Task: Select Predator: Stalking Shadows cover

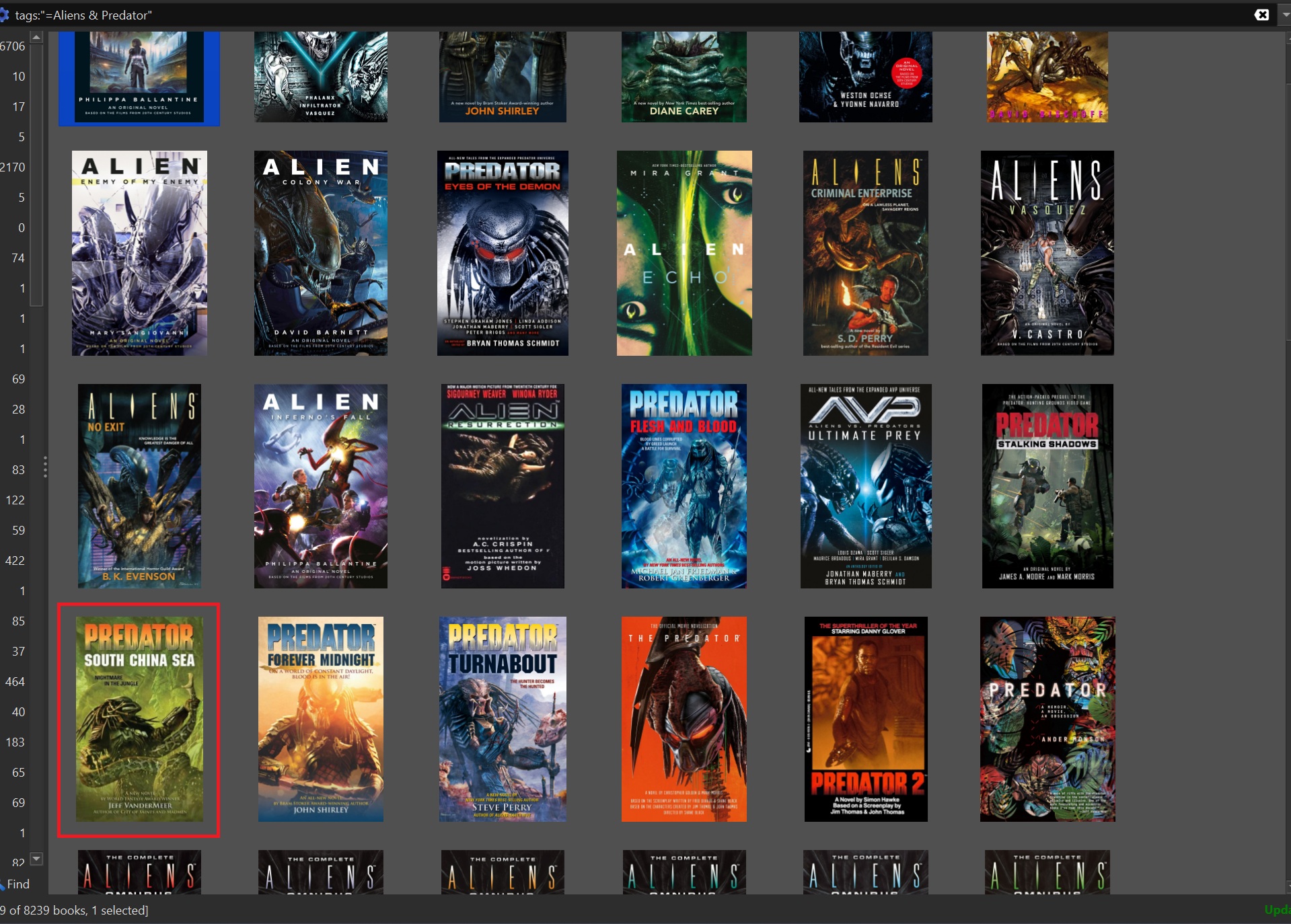Action: pos(1047,486)
